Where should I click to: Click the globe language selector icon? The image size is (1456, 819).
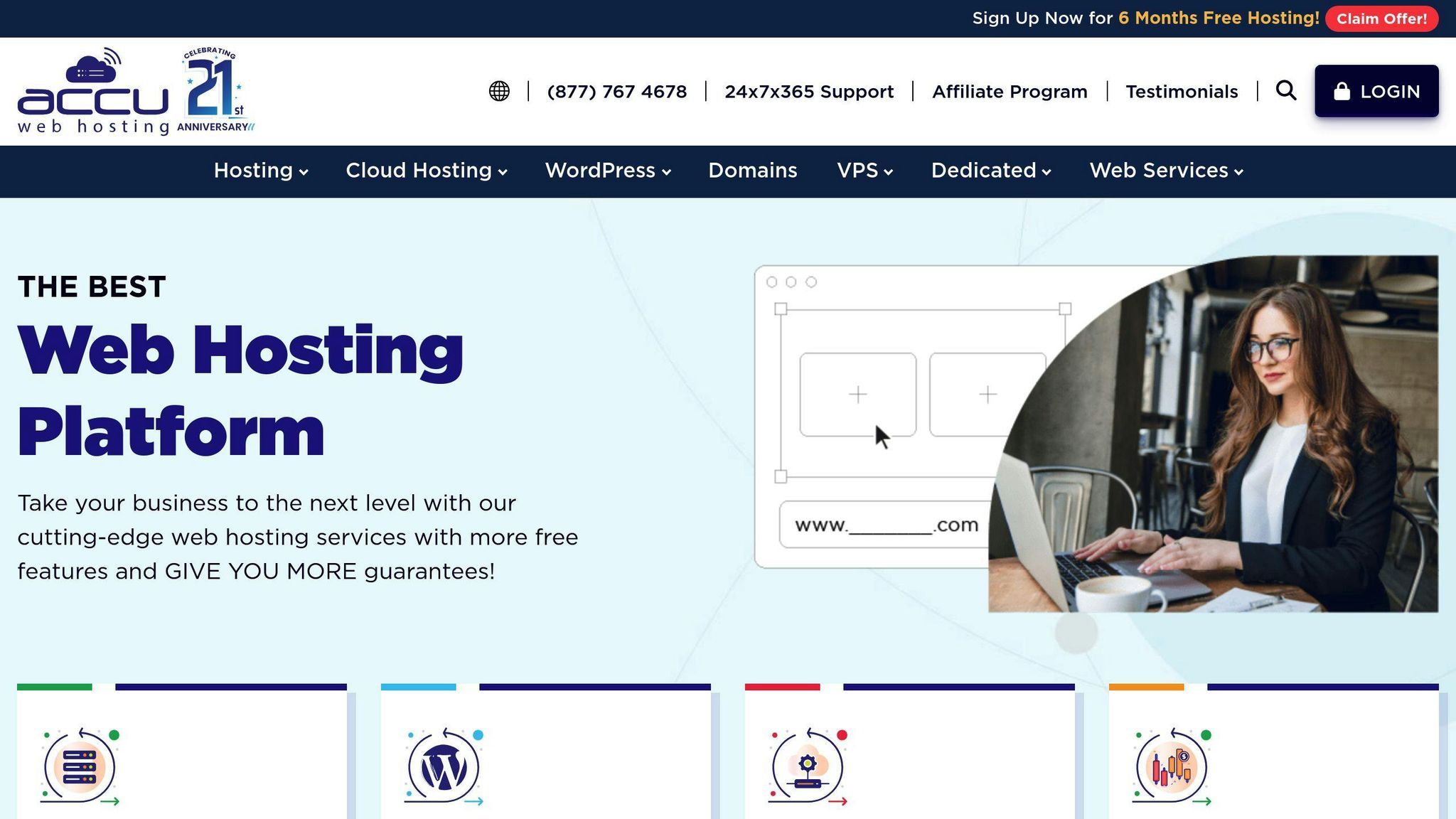(x=499, y=91)
